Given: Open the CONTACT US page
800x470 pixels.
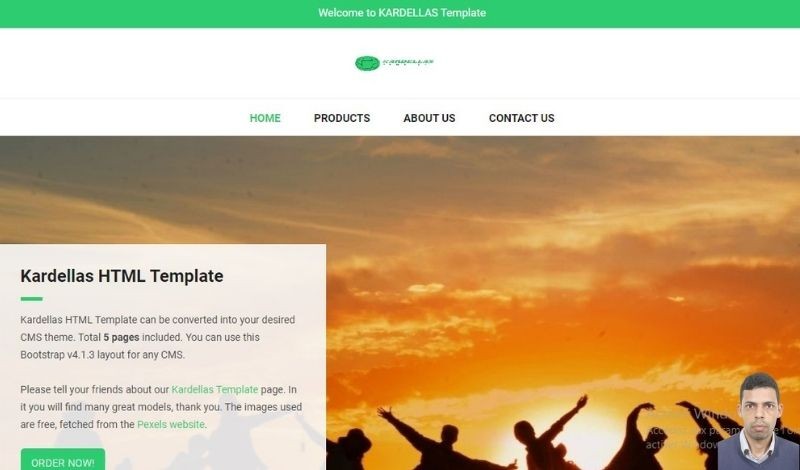Looking at the screenshot, I should 521,118.
